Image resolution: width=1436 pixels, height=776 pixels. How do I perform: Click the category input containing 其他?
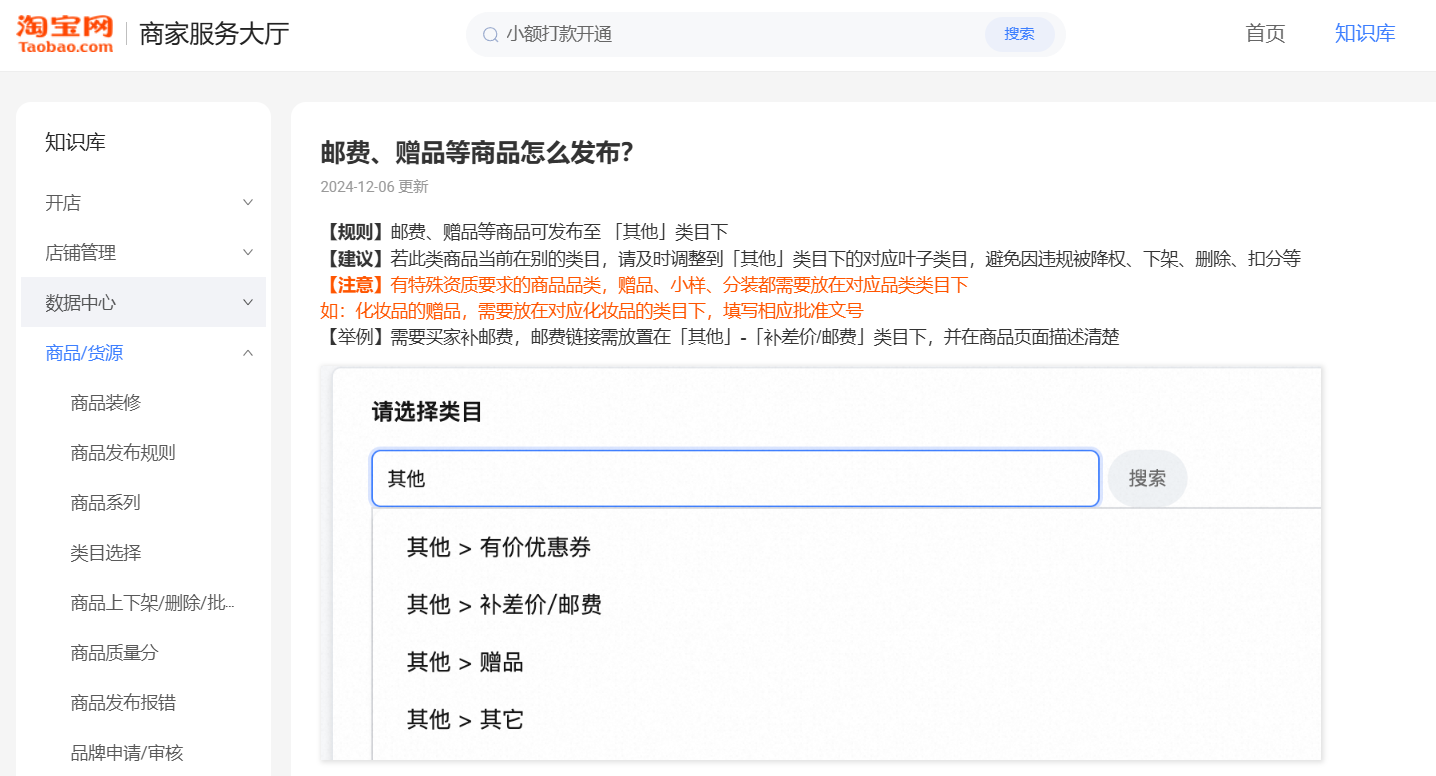(735, 478)
